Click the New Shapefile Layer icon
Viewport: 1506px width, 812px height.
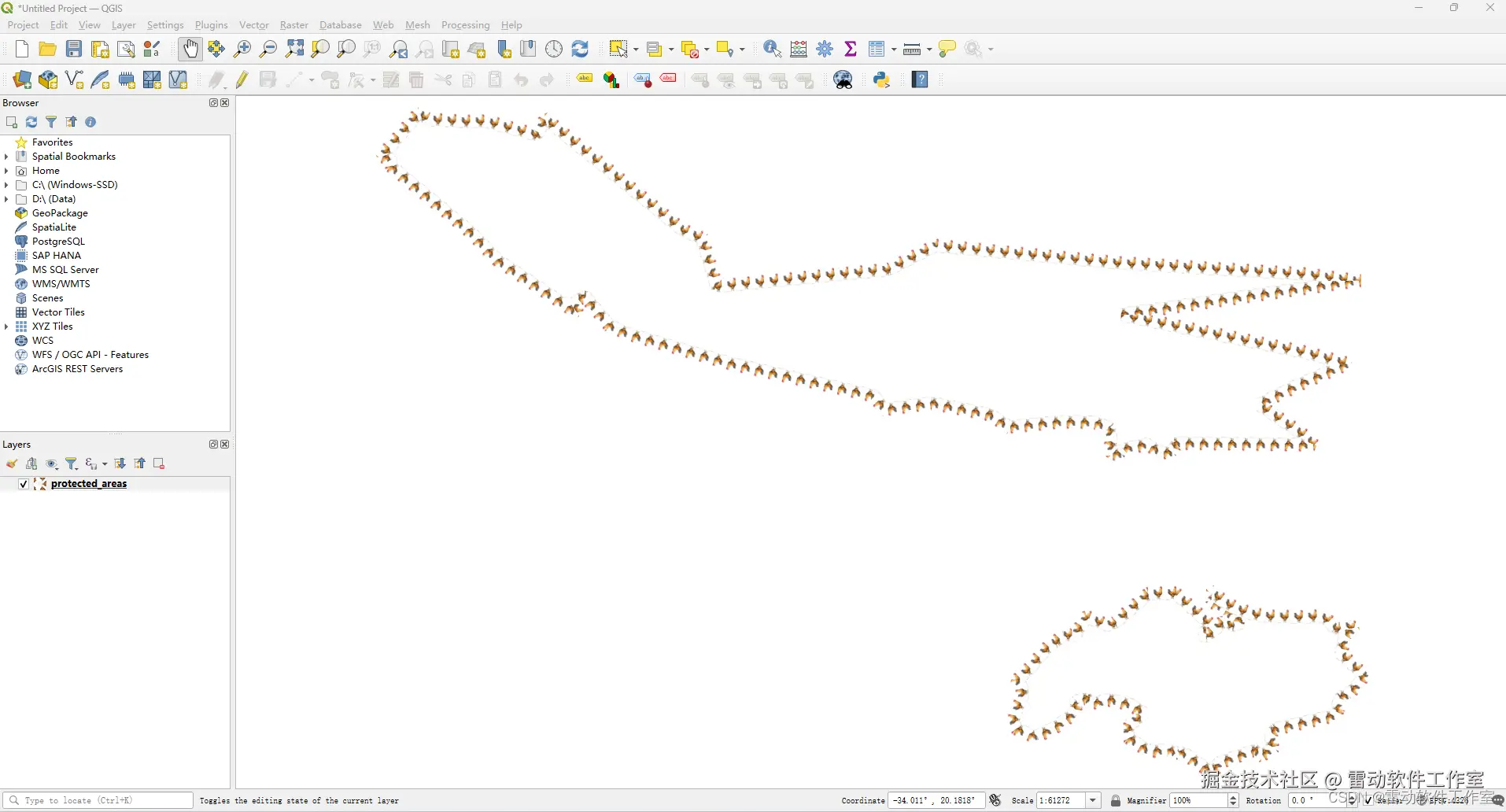click(x=74, y=79)
